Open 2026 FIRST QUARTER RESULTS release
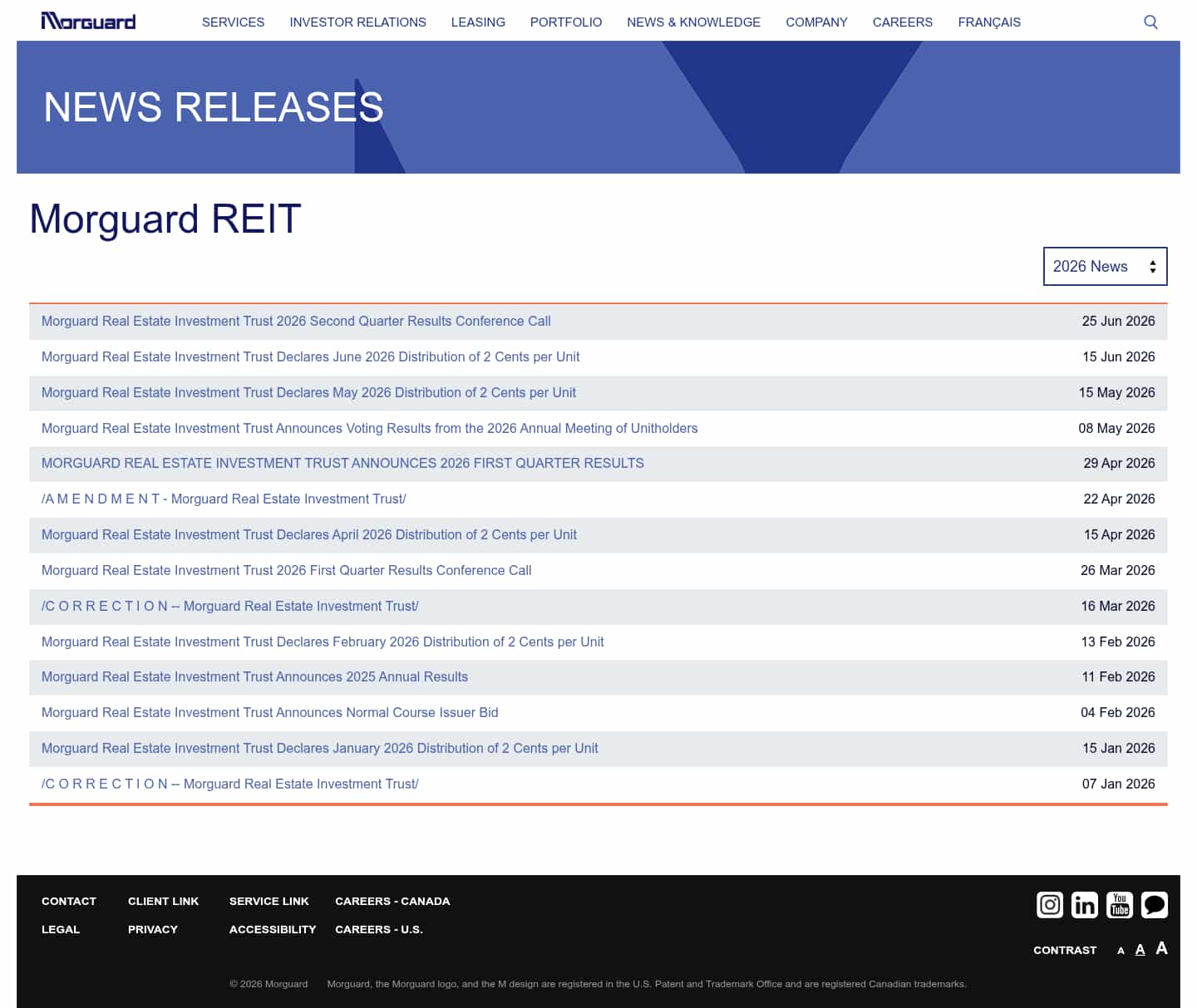The image size is (1197, 1008). [x=342, y=463]
